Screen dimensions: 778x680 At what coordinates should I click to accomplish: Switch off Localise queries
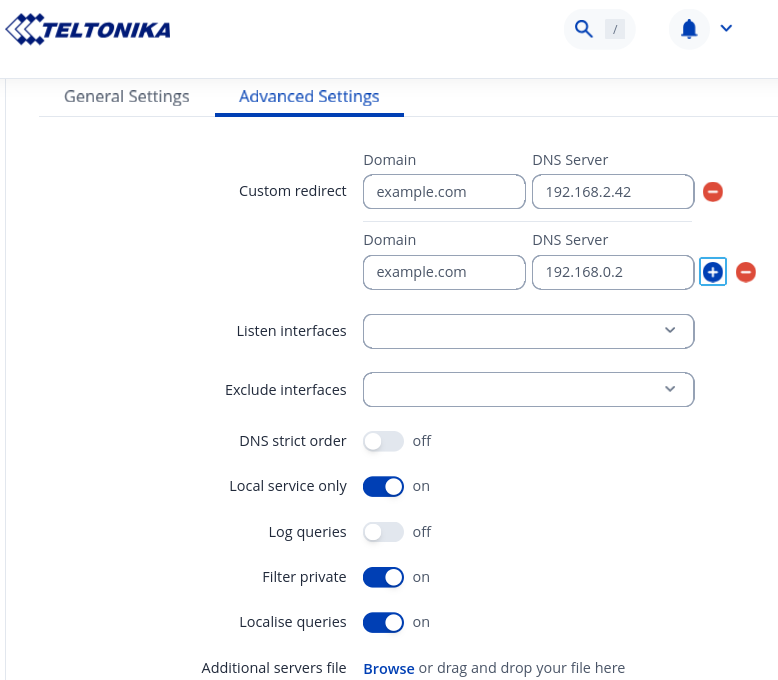click(x=383, y=622)
